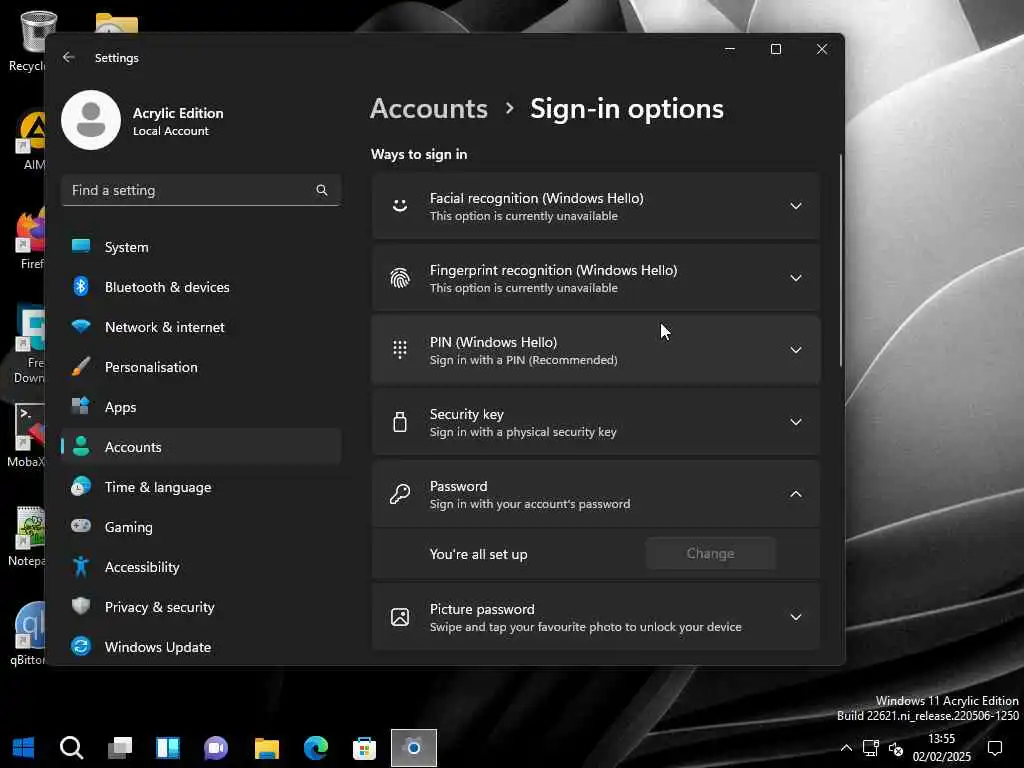Open Privacy & security
This screenshot has height=768, width=1024.
point(201,607)
